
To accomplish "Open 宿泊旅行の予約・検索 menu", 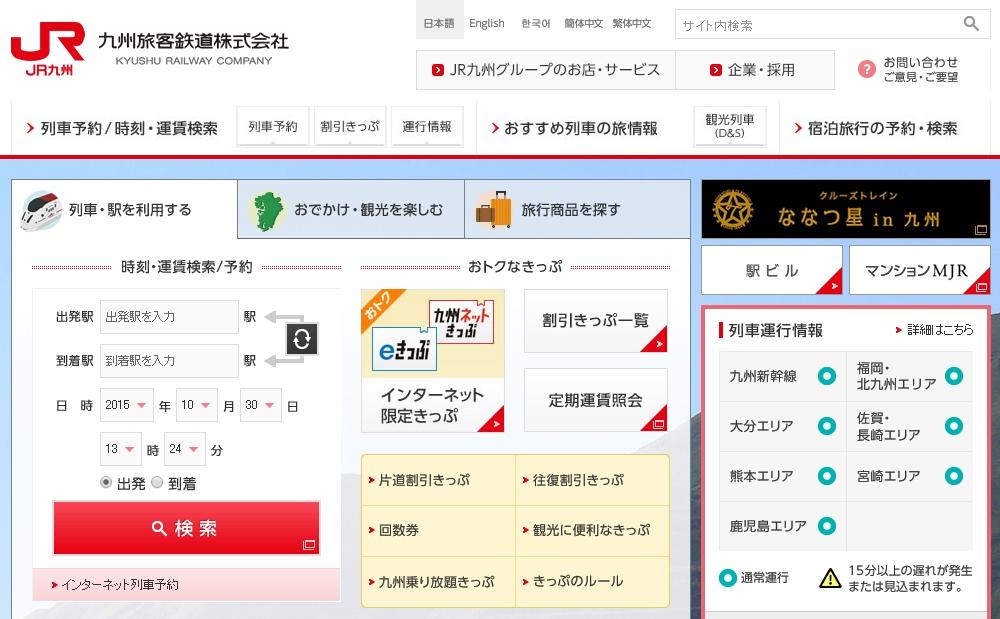I will [876, 128].
